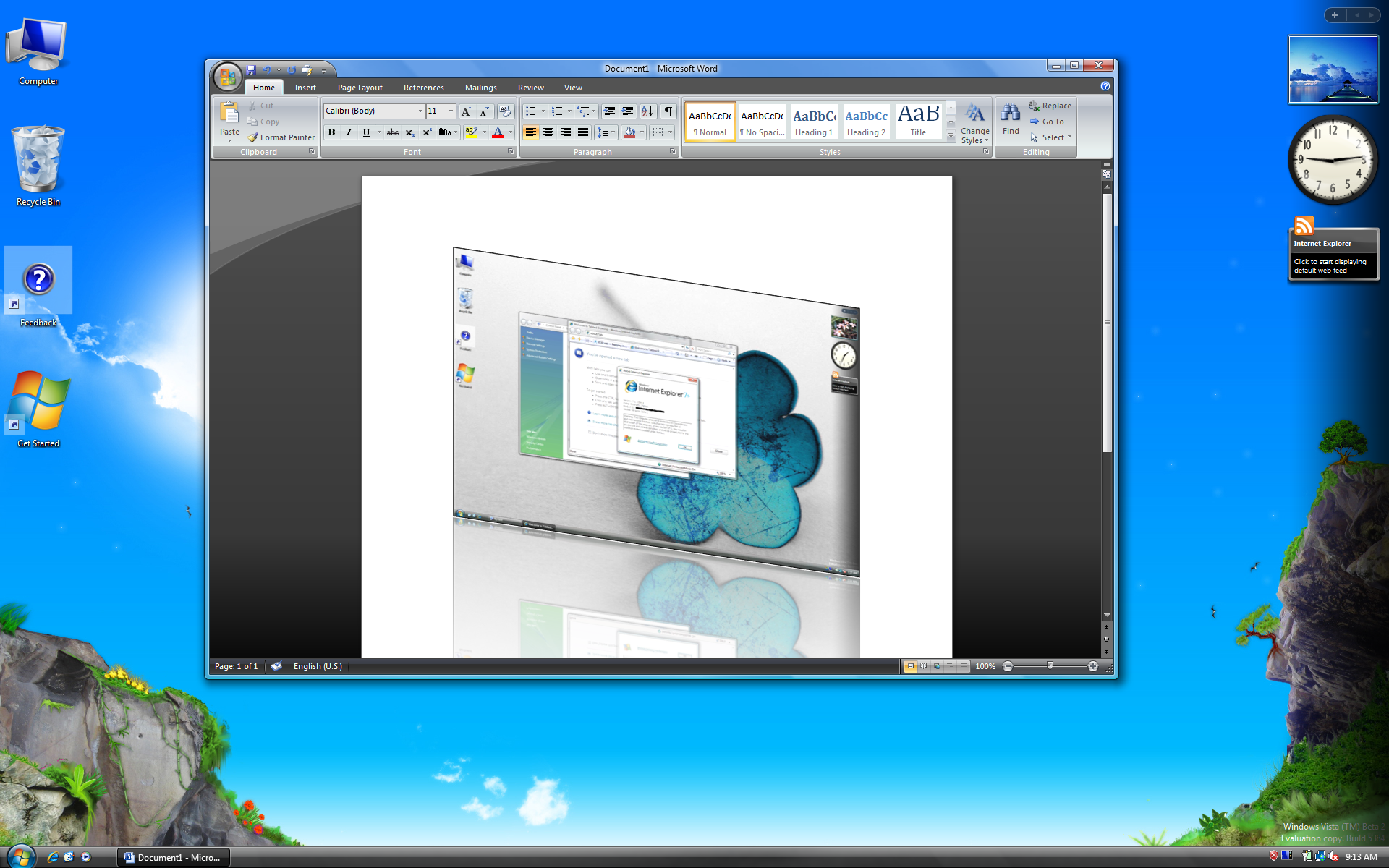The image size is (1389, 868).
Task: Open Change Case dropdown
Action: click(x=449, y=132)
